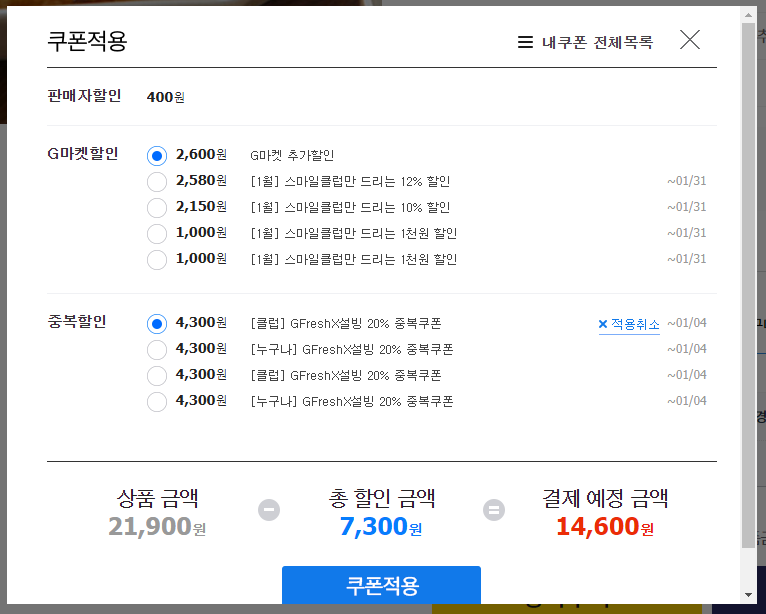Click the blue 쿠폰적용 button
Viewport: 766px width, 614px height.
click(x=381, y=585)
